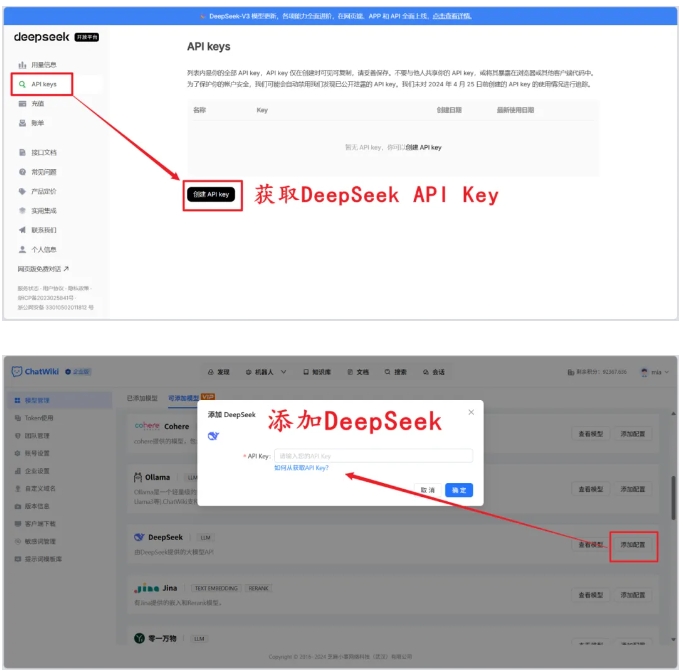Screen dimensions: 683x671
Task: Click the prompt template library icon in ChatWiki
Action: click(17, 559)
